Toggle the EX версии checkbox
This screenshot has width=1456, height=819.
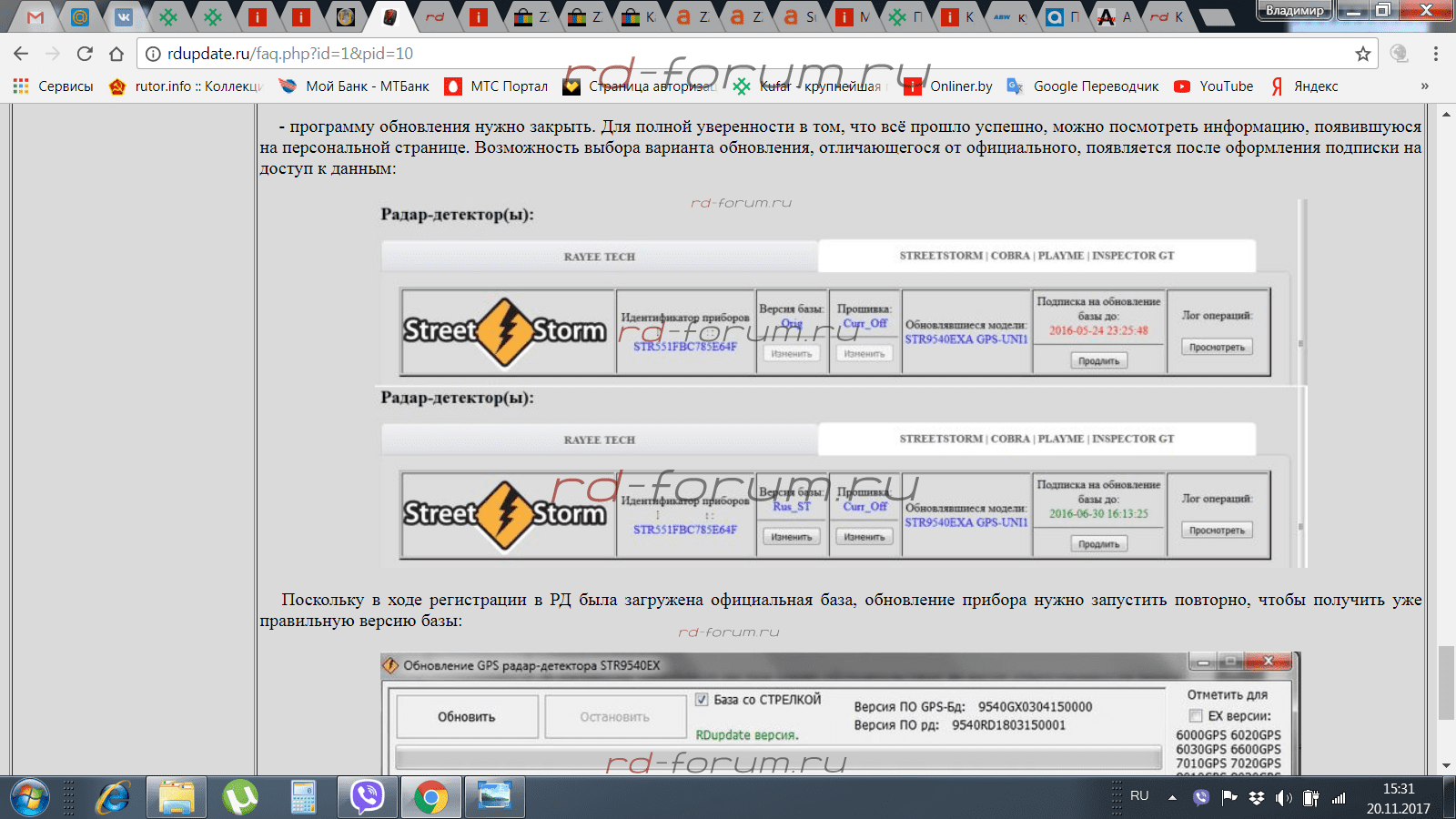[1196, 716]
